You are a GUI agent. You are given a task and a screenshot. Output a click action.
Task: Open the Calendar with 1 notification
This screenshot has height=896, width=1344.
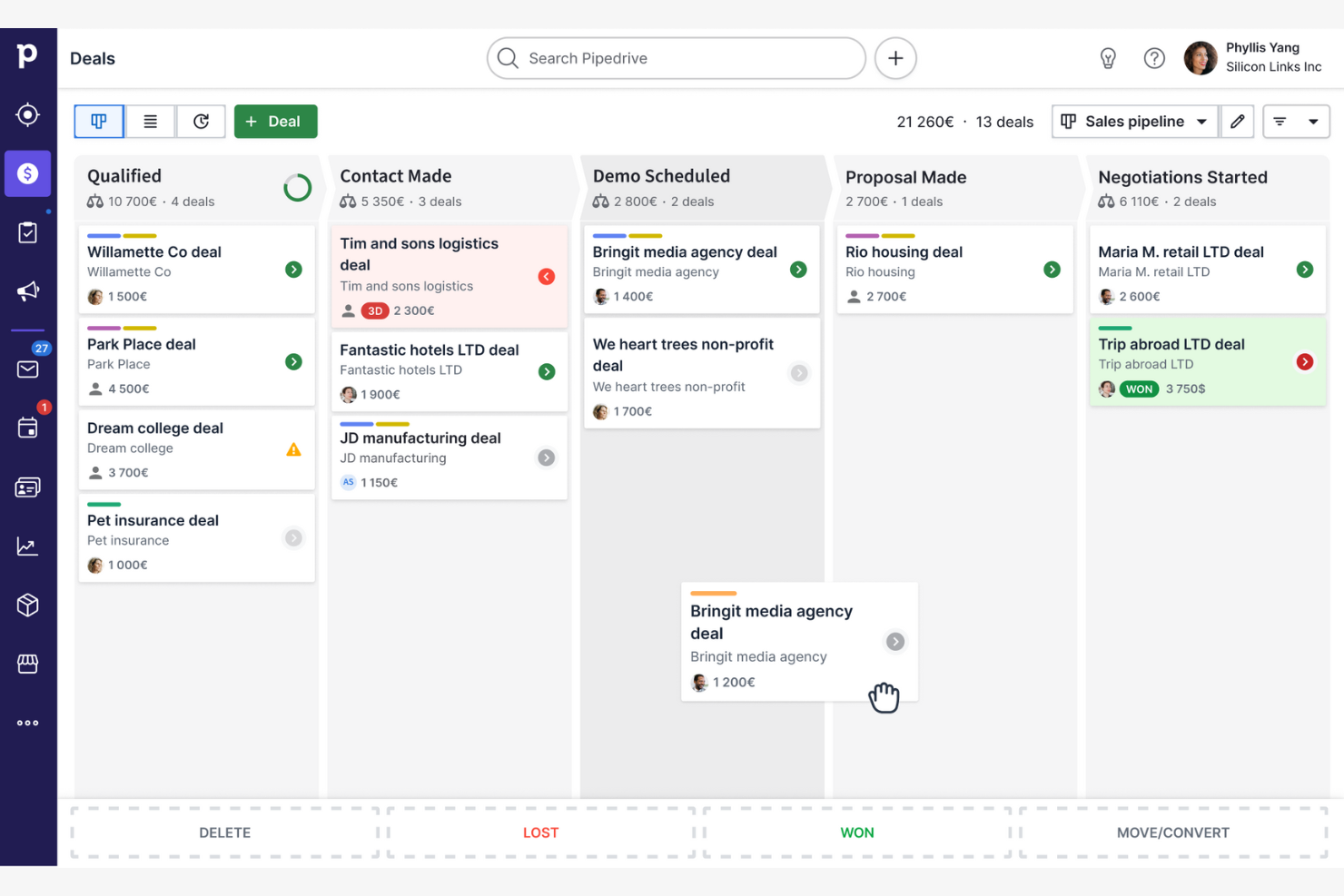point(27,428)
